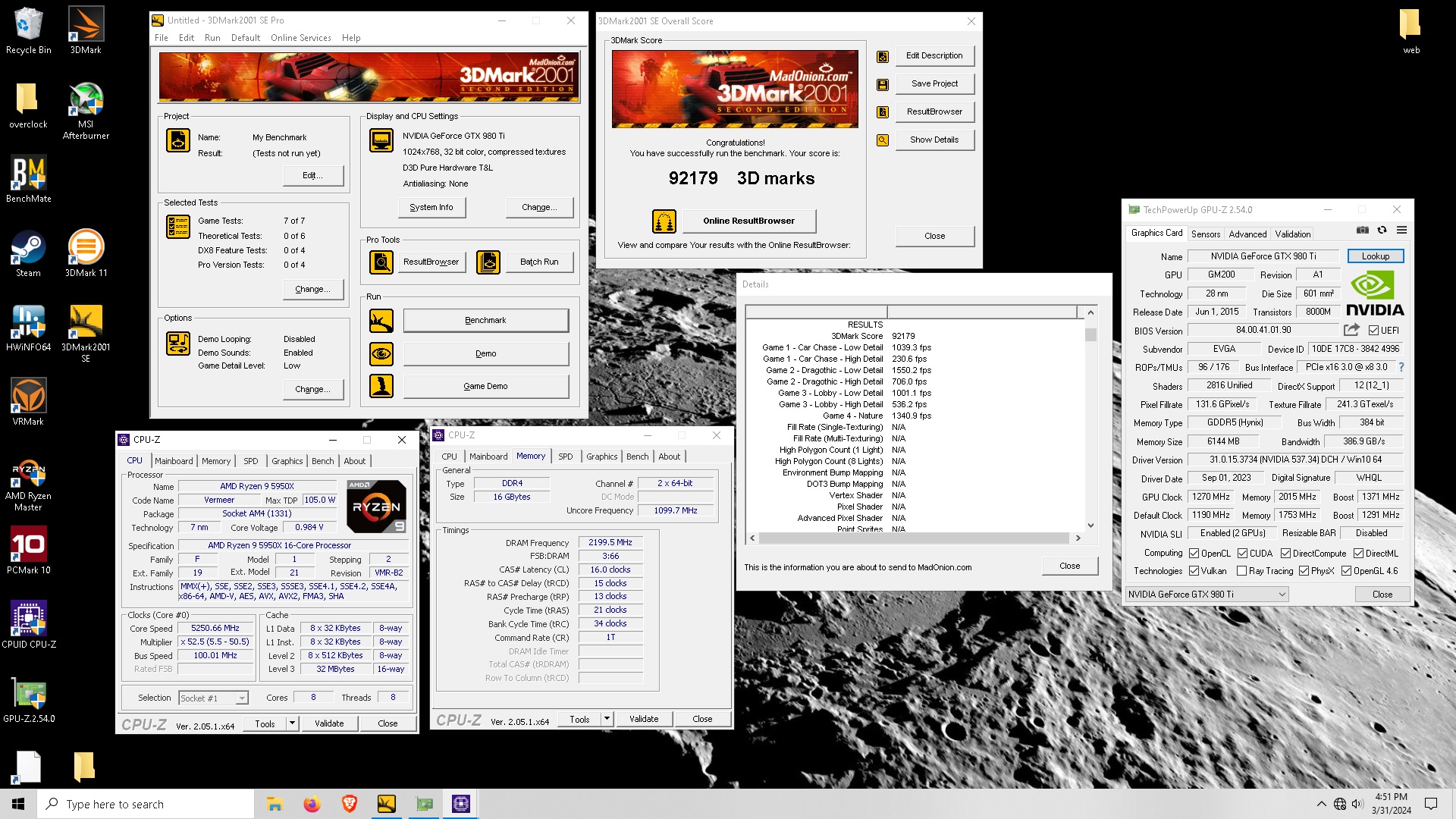Expand the Tools dropdown arrow in CPU-Z Memory window

[607, 719]
